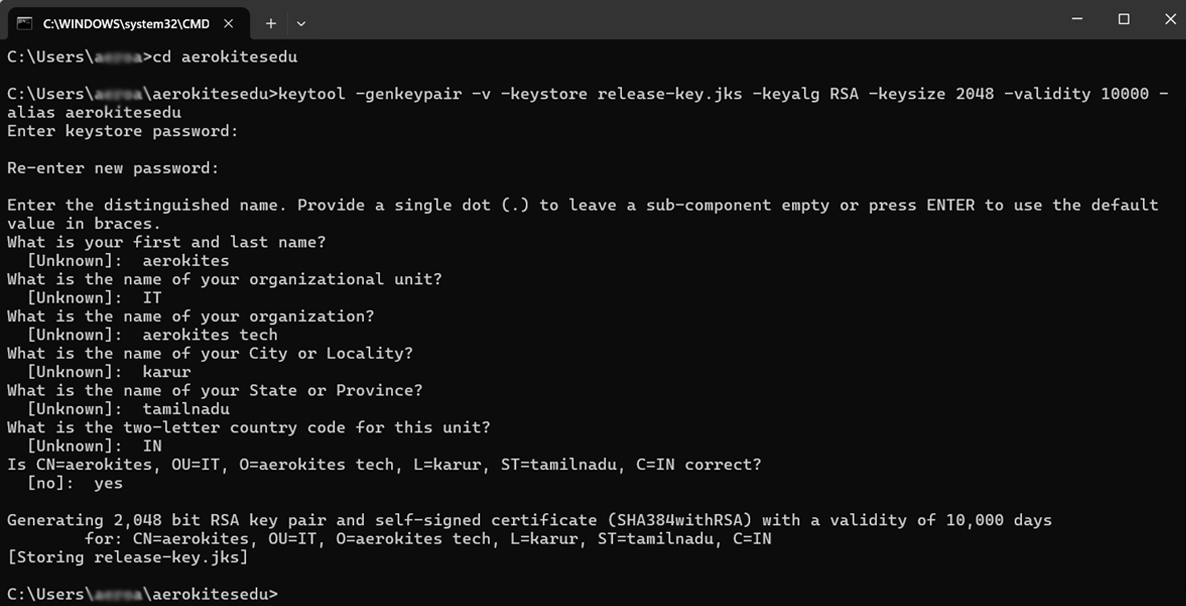
Task: Minimize the terminal window
Action: click(1077, 20)
